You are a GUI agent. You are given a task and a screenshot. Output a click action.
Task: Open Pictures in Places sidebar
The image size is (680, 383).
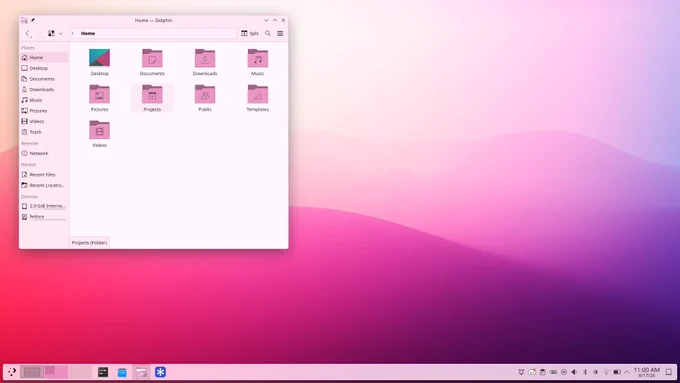click(44, 111)
